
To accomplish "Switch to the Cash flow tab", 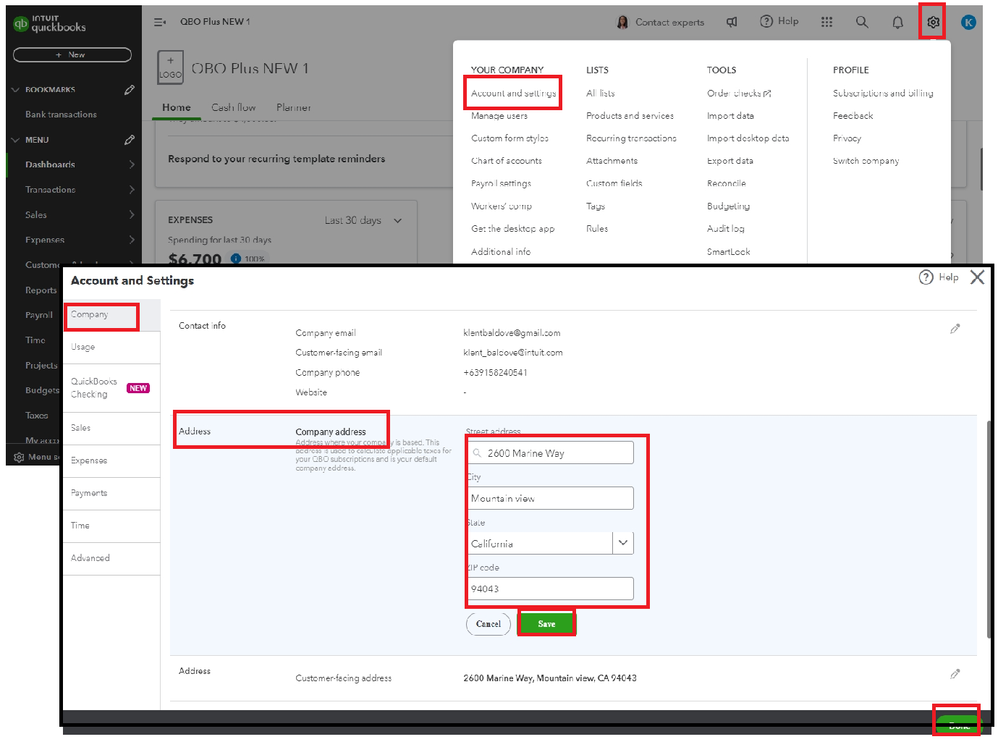I will coord(234,108).
